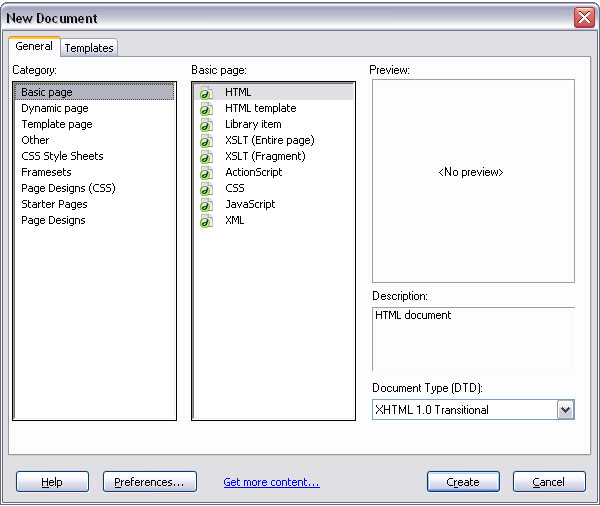Cancel the New Document dialog
600x506 pixels.
click(549, 482)
